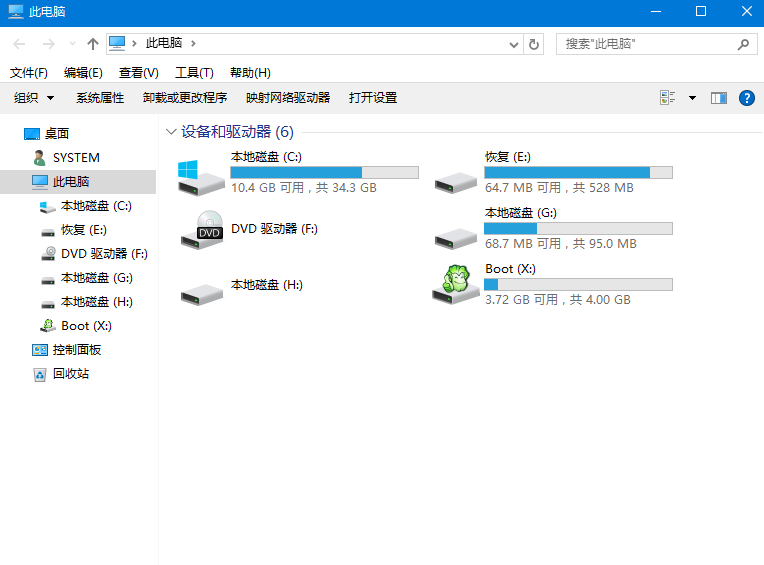
Task: Select the Boot (X:) cabbage drive icon
Action: 456,284
